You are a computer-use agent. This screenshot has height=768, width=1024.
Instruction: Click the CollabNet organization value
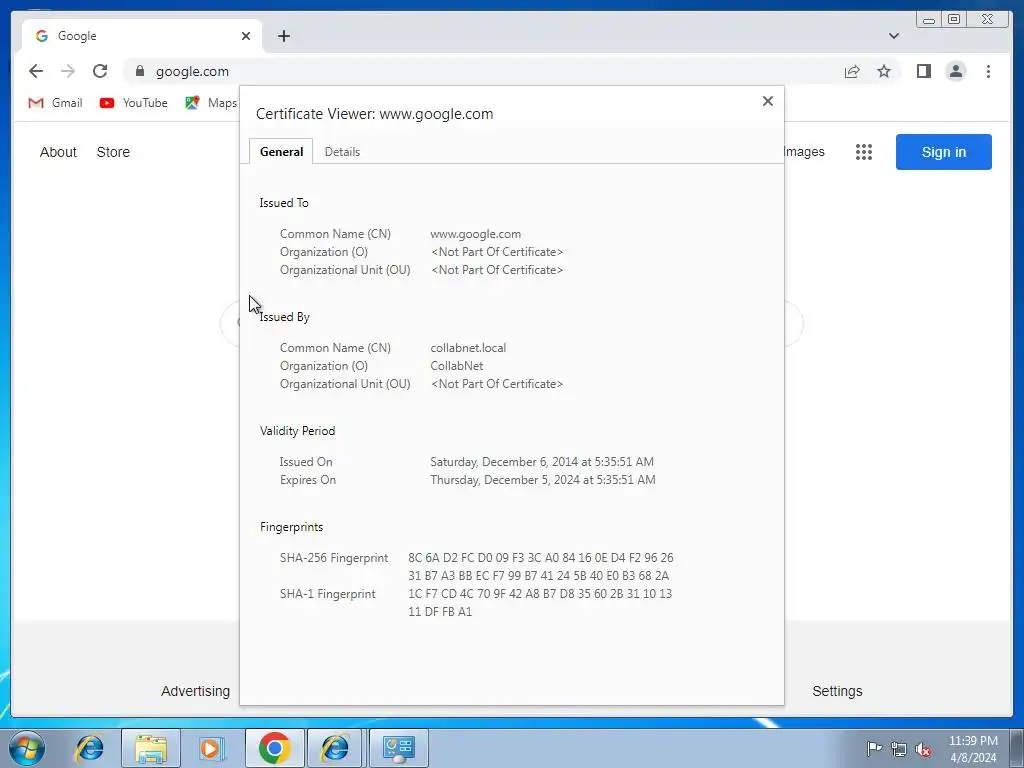point(456,366)
